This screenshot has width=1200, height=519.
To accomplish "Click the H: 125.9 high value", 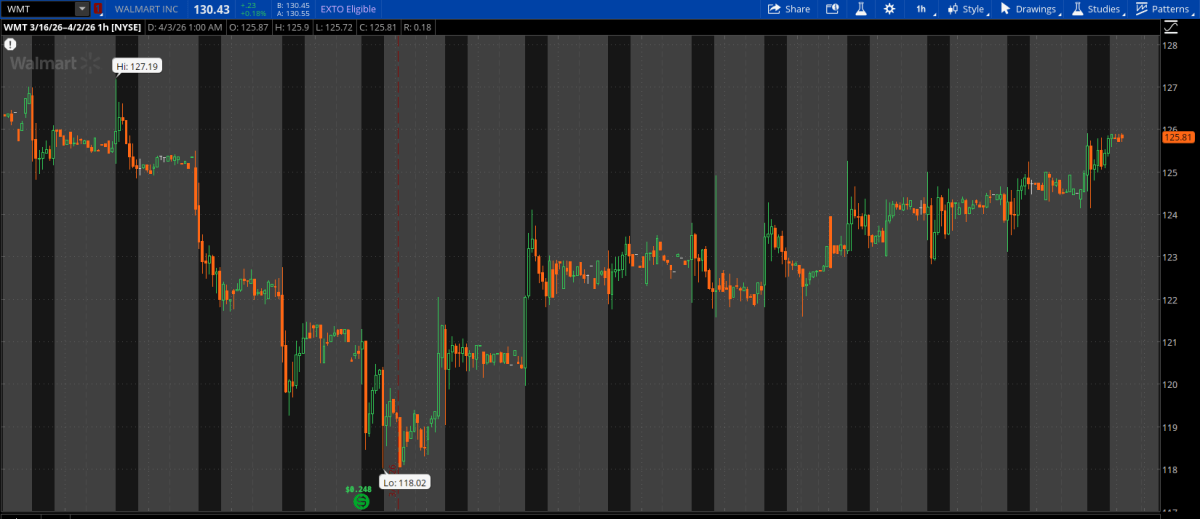I will point(294,27).
